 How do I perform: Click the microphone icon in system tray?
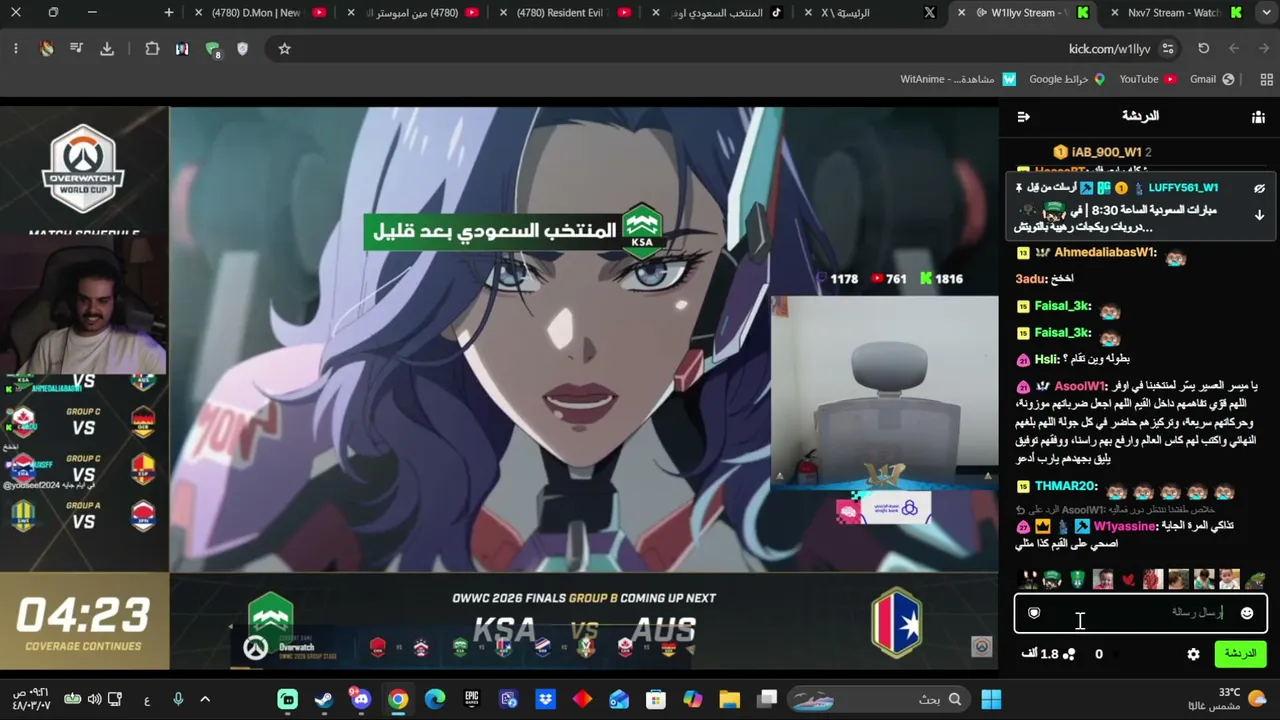pos(178,699)
